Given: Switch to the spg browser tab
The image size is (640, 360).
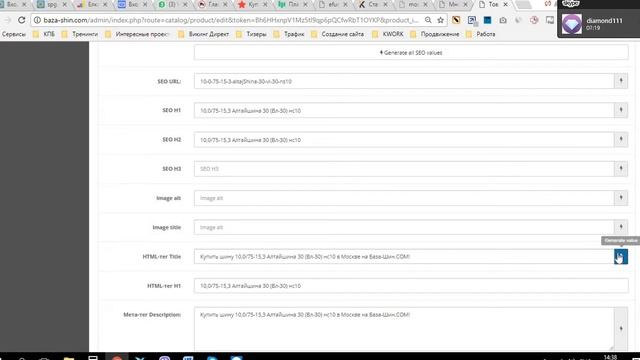Looking at the screenshot, I should 51,4.
